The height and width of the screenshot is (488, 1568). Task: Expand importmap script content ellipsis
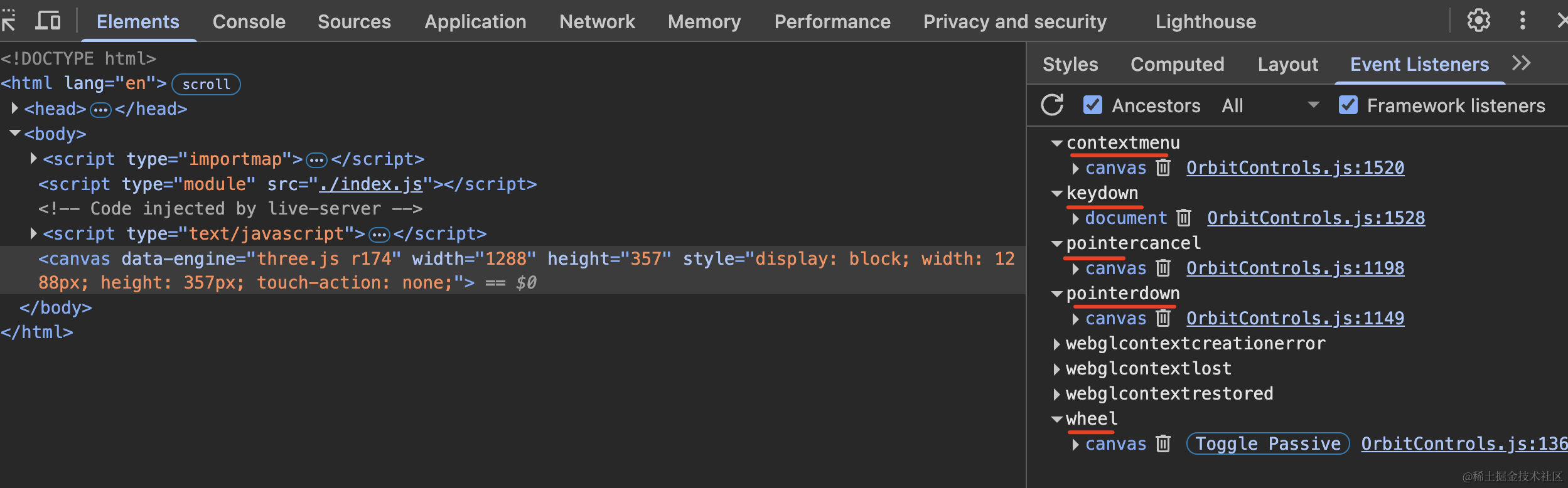[x=316, y=161]
